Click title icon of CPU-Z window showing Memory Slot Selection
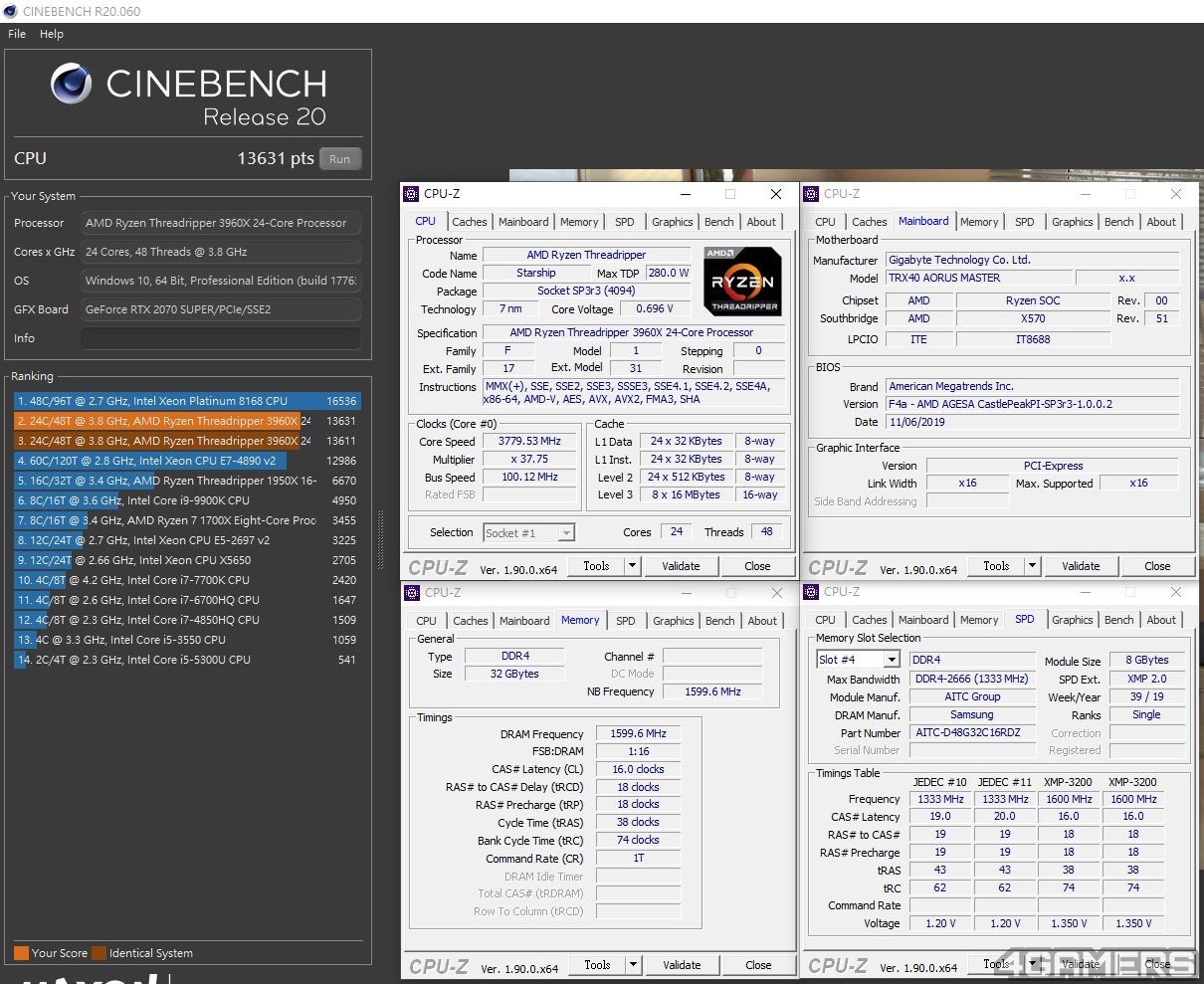Screen dimensions: 1204x984 [812, 592]
